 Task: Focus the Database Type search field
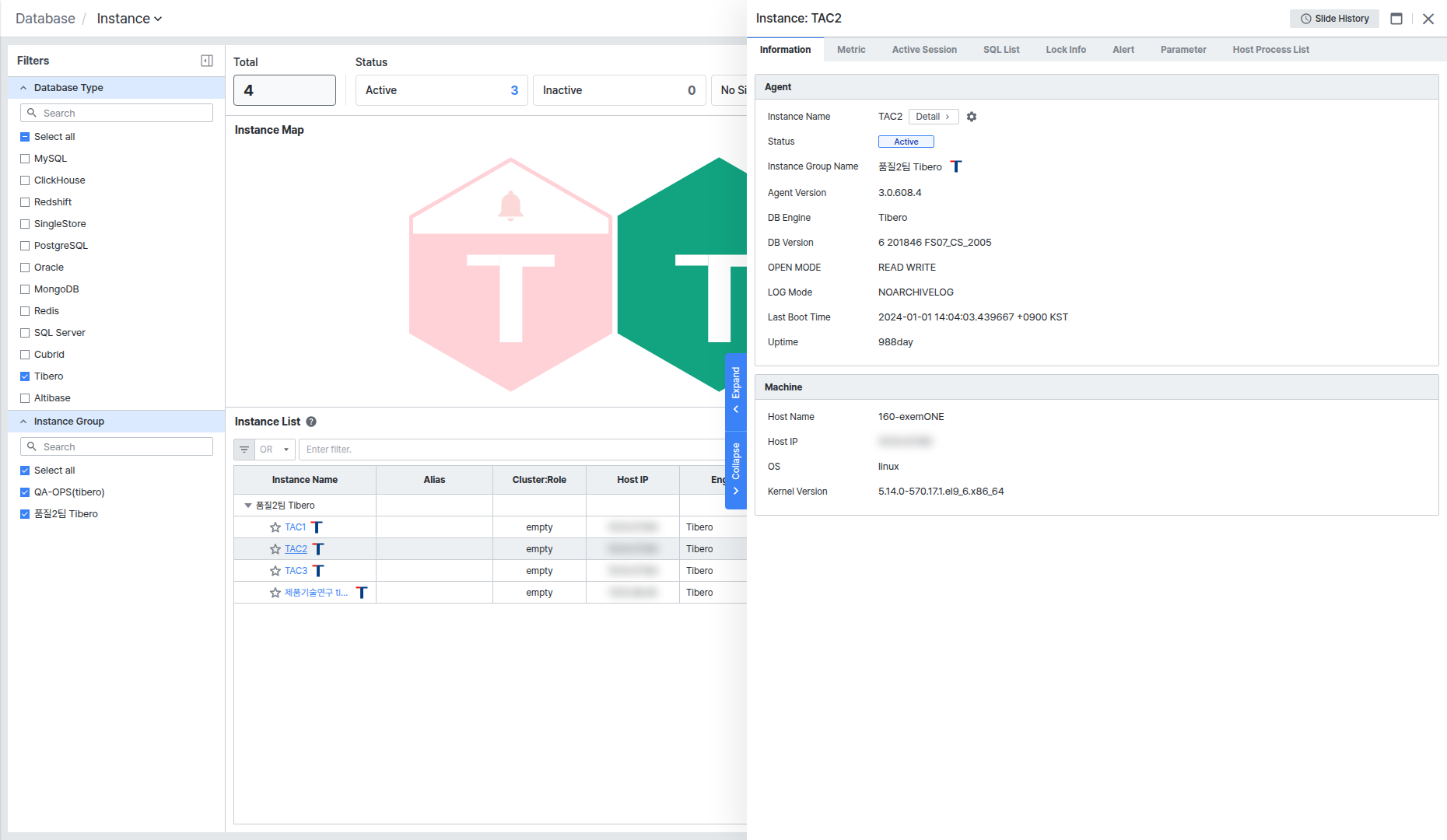point(117,113)
